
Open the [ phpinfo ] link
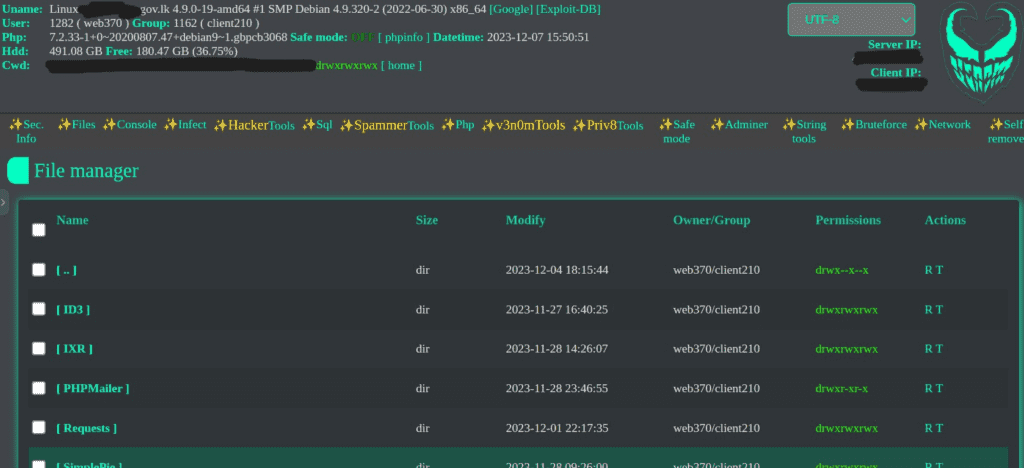404,37
